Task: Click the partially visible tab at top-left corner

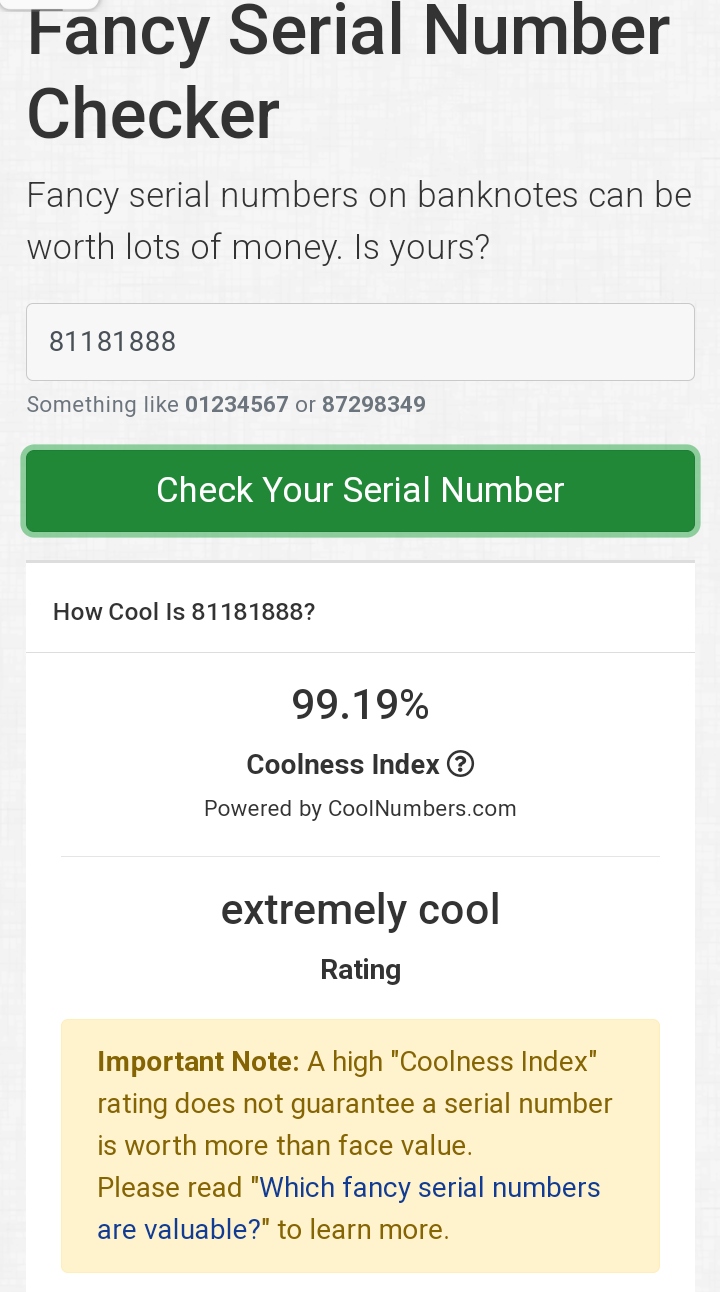Action: 50,4
